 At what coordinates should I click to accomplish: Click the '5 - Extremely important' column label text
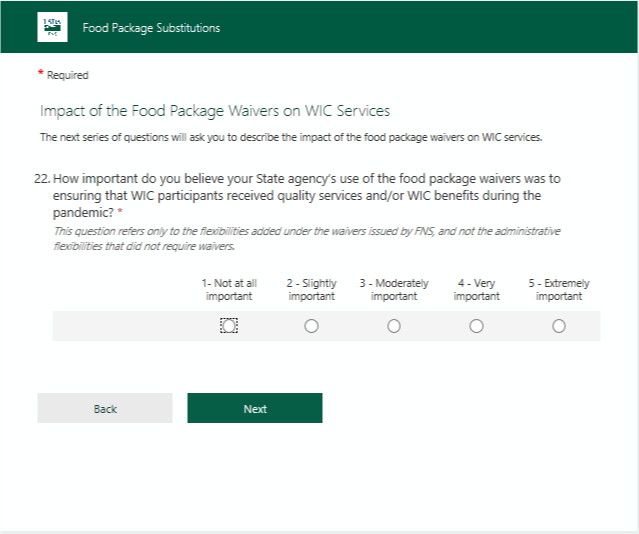pos(558,290)
